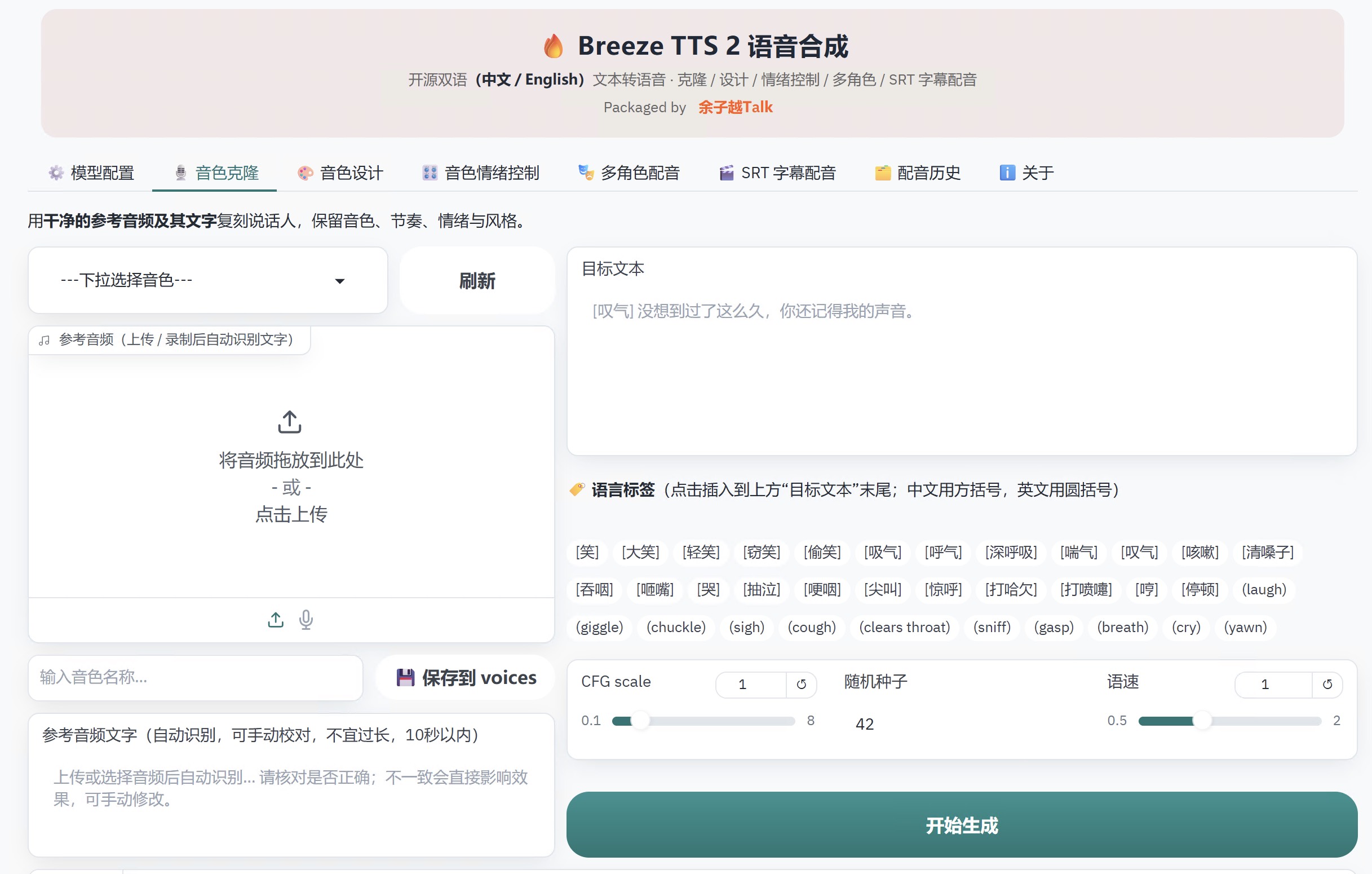The image size is (1372, 874).
Task: Insert the (clears throat) tag
Action: [x=904, y=627]
